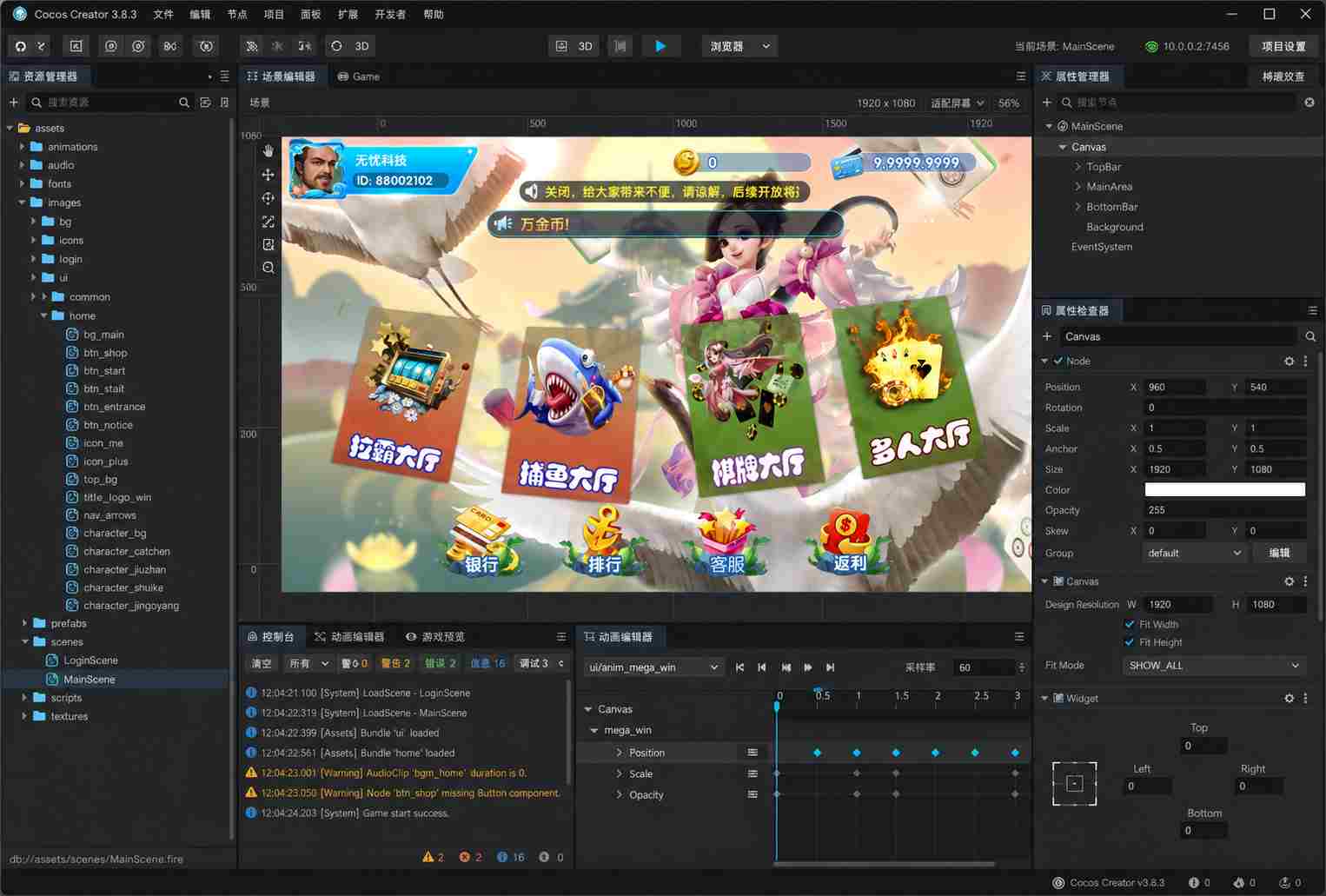Toggle the Fit Width checkbox

click(x=1130, y=624)
